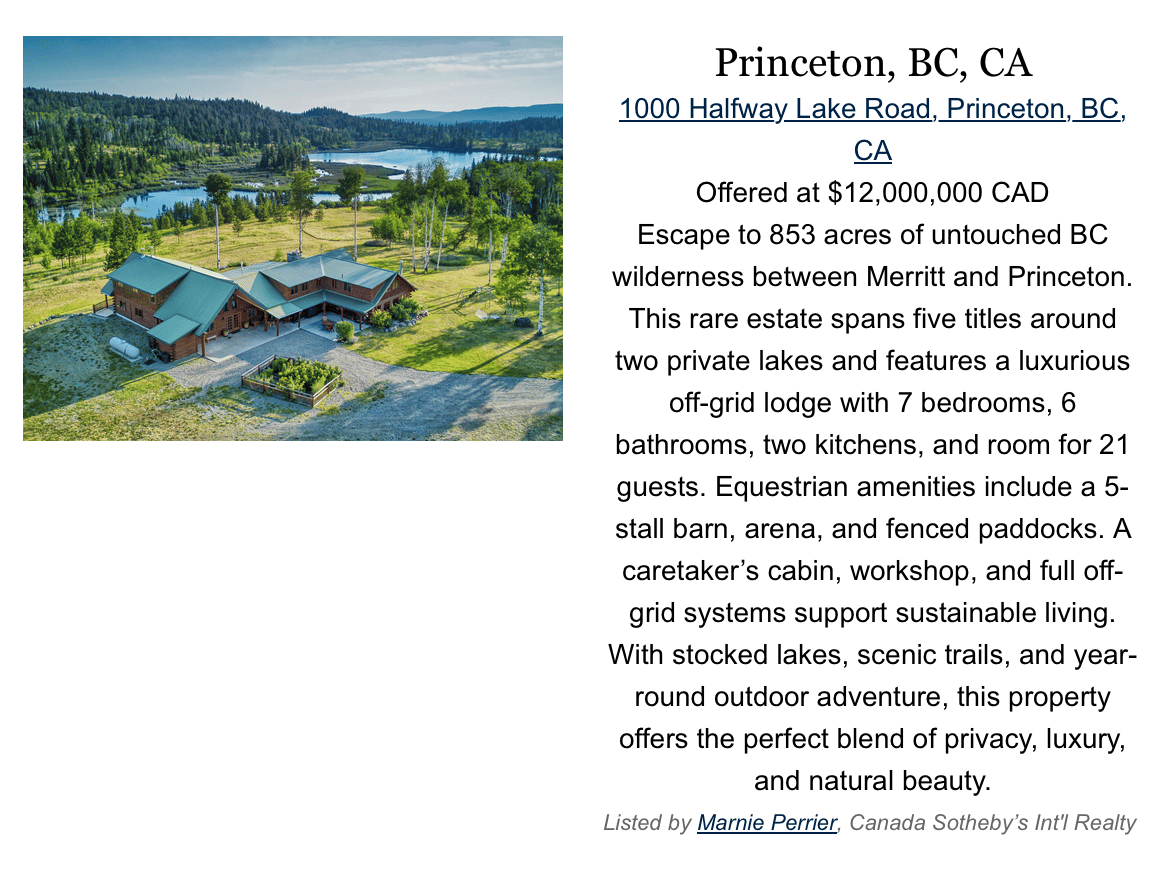Click the 'Listed by' label text
The height and width of the screenshot is (894, 1172).
coord(647,822)
